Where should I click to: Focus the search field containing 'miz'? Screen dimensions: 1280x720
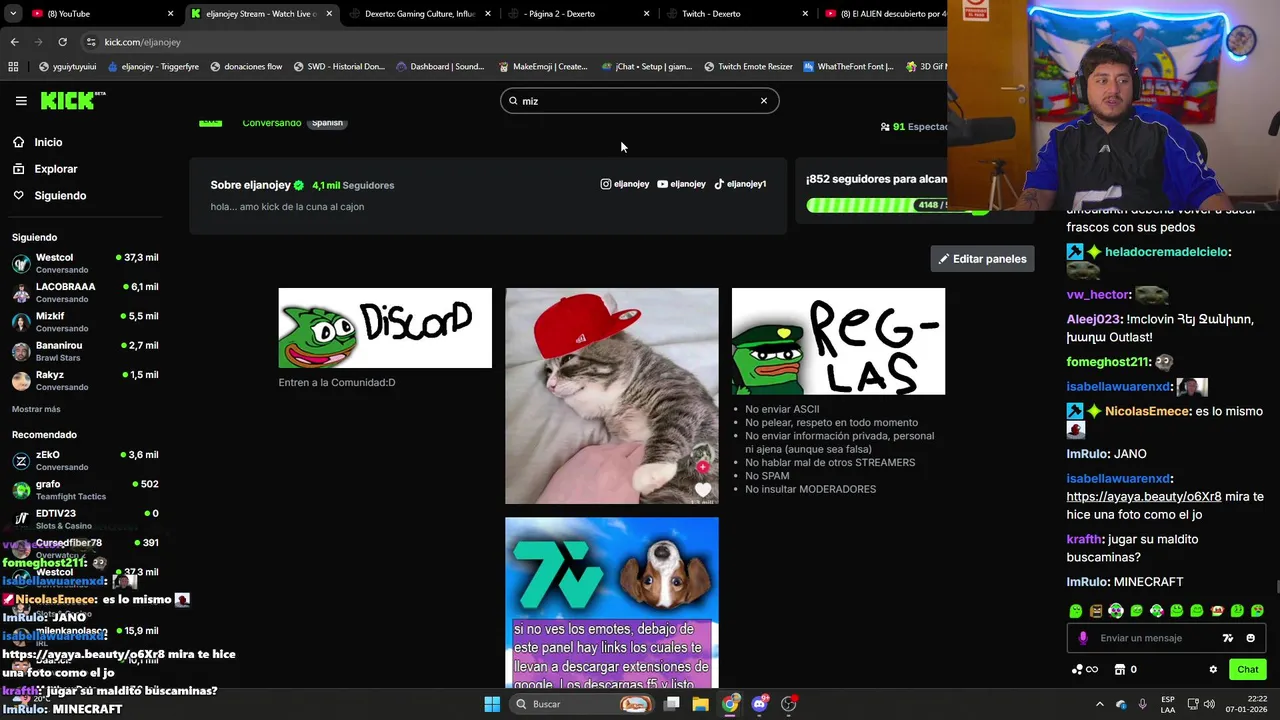coord(639,101)
